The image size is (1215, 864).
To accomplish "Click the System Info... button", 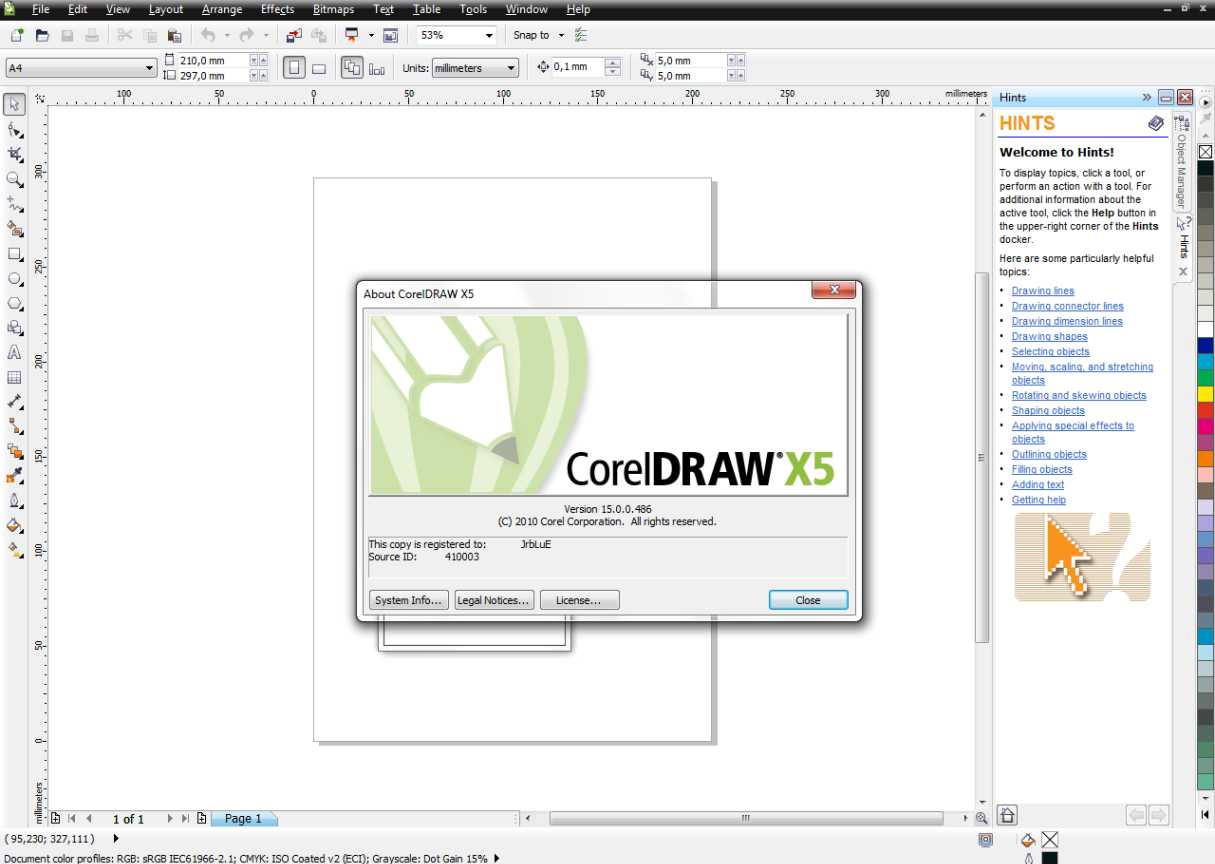I will [x=407, y=600].
